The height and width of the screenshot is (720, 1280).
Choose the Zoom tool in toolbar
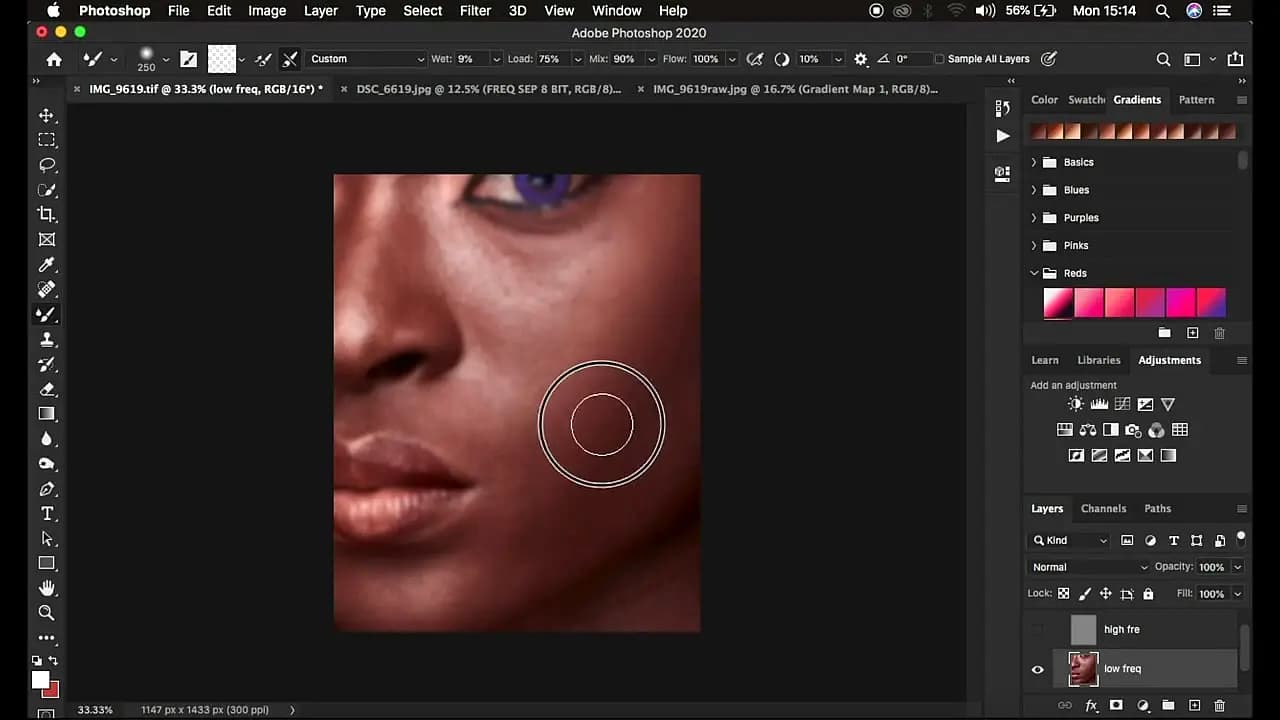coord(47,613)
